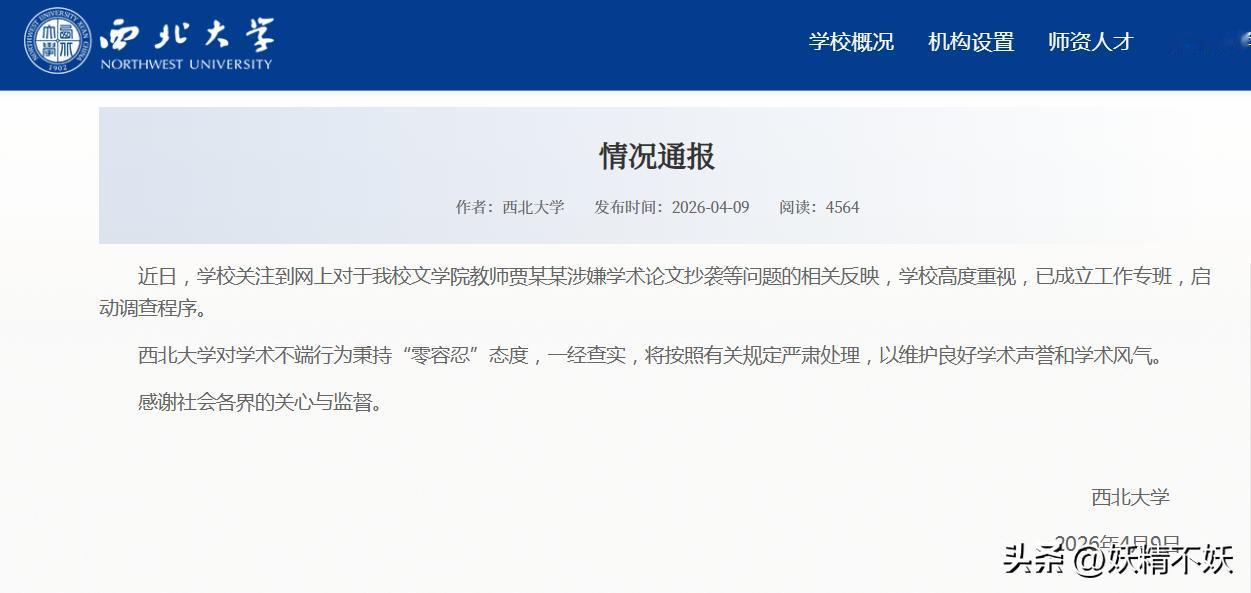
Task: Open the 师资人才 menu
Action: pos(1090,42)
